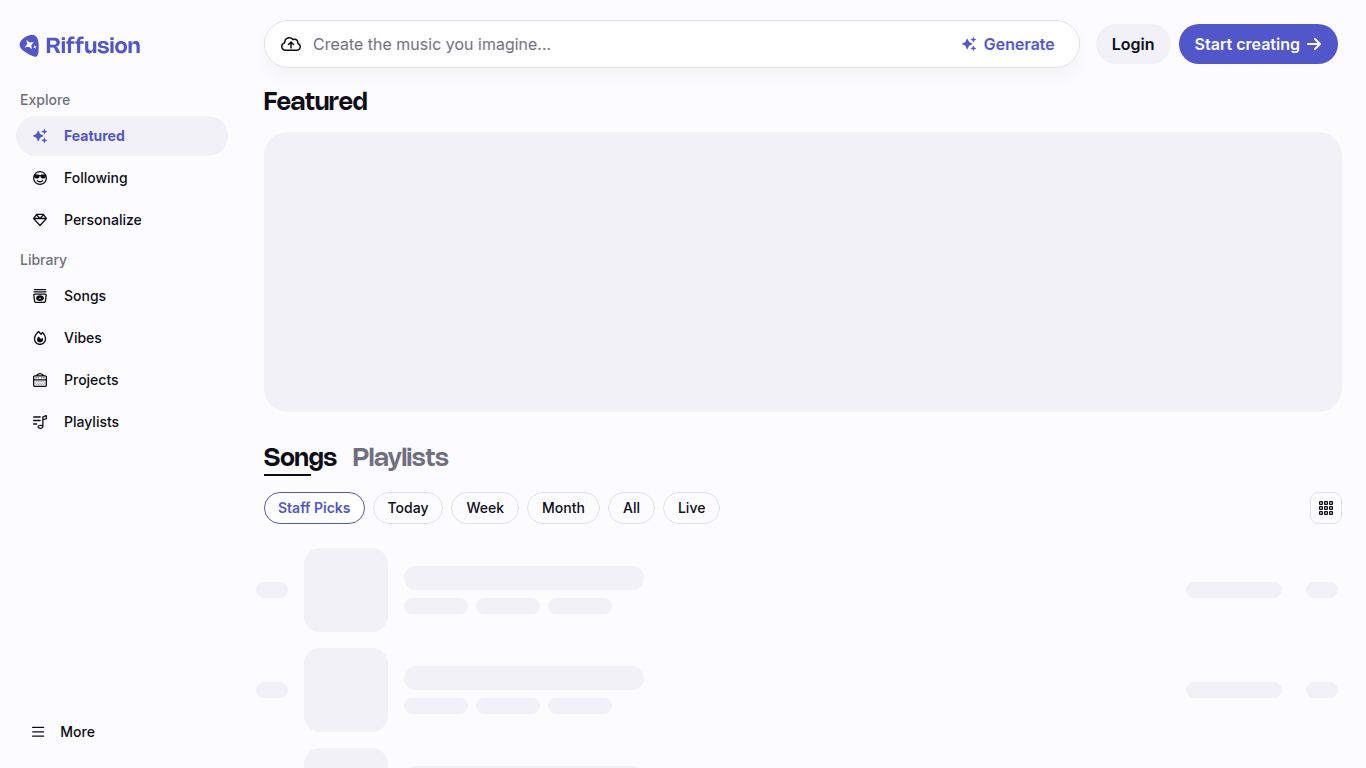Click the Start creating button
Viewport: 1366px width, 768px height.
pos(1257,44)
